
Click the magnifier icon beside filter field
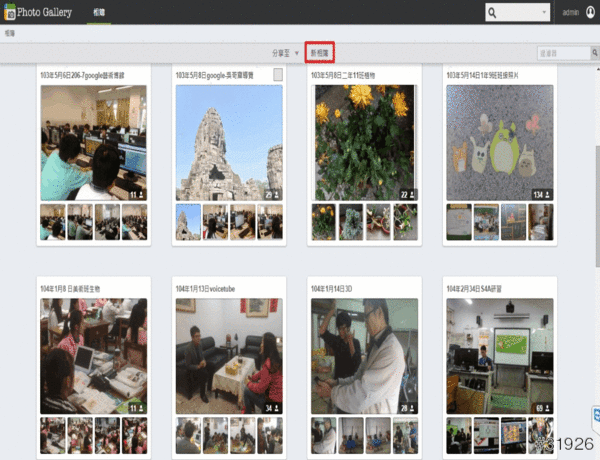pyautogui.click(x=595, y=53)
